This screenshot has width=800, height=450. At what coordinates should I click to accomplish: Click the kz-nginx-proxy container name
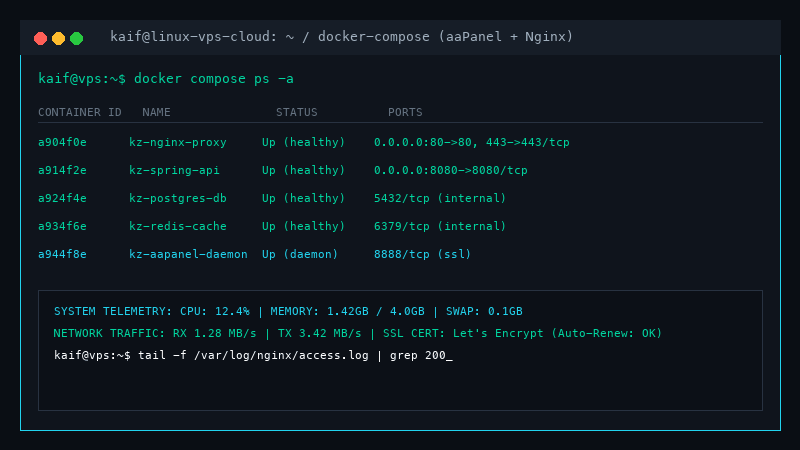(178, 142)
